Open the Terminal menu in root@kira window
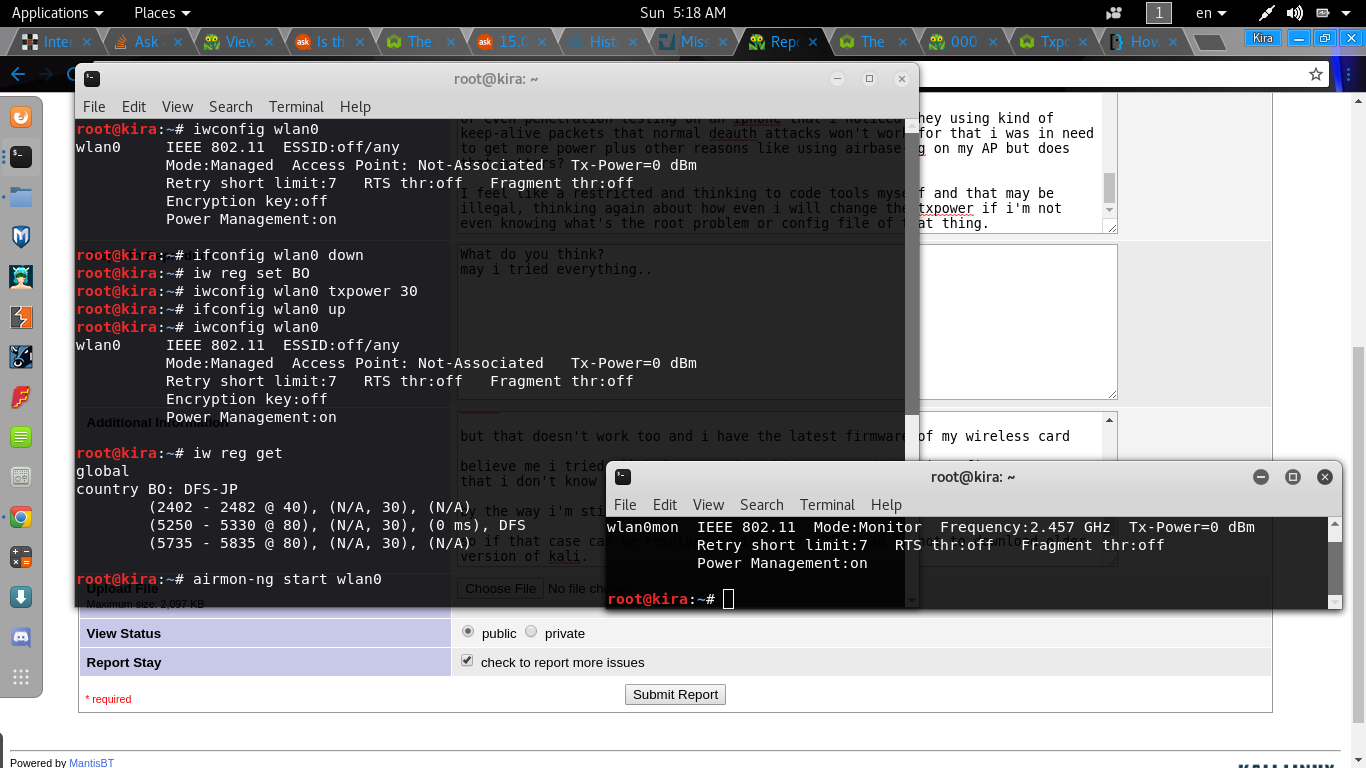 point(296,107)
